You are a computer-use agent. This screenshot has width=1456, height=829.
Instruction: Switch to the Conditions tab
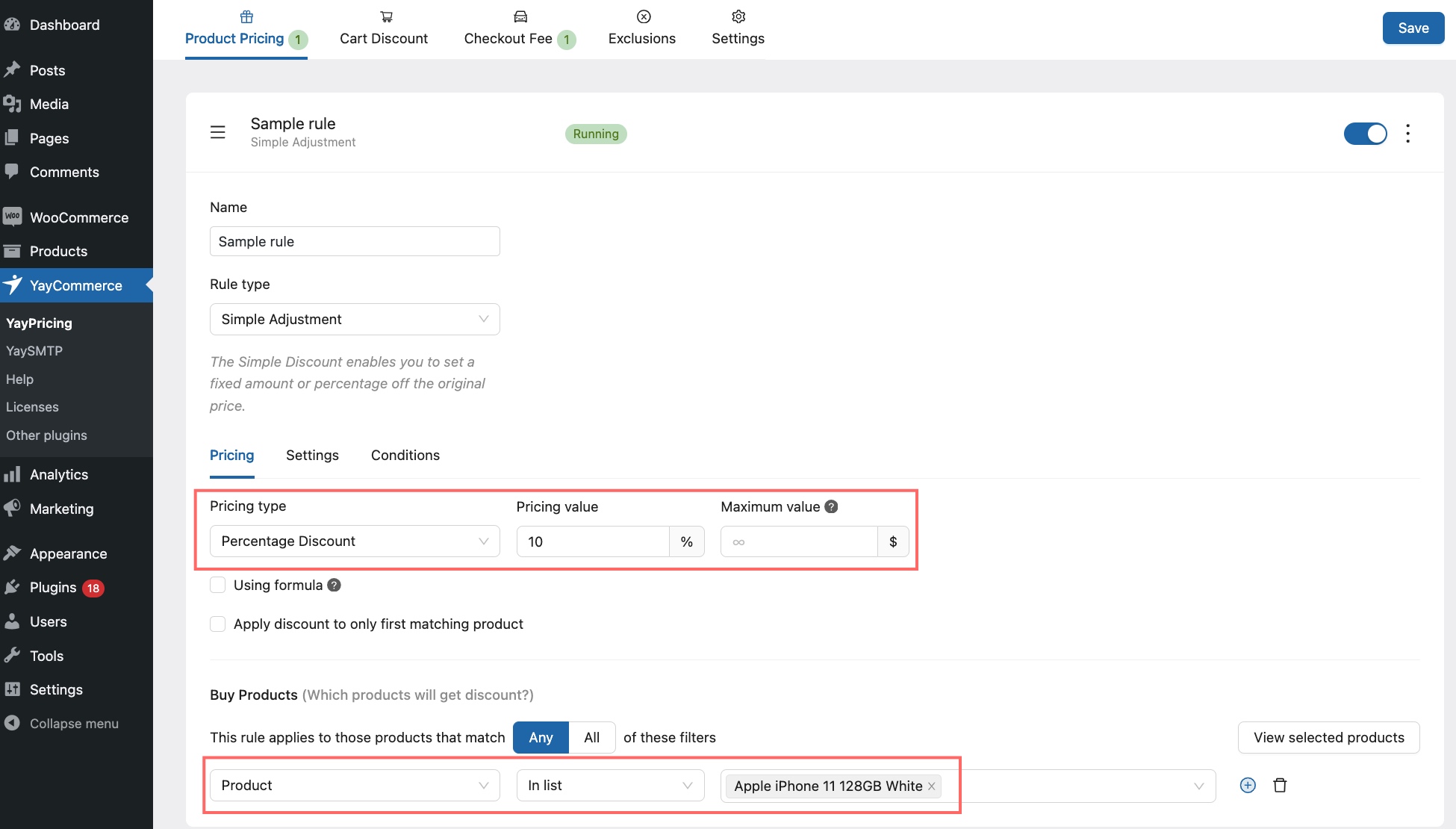coord(405,456)
